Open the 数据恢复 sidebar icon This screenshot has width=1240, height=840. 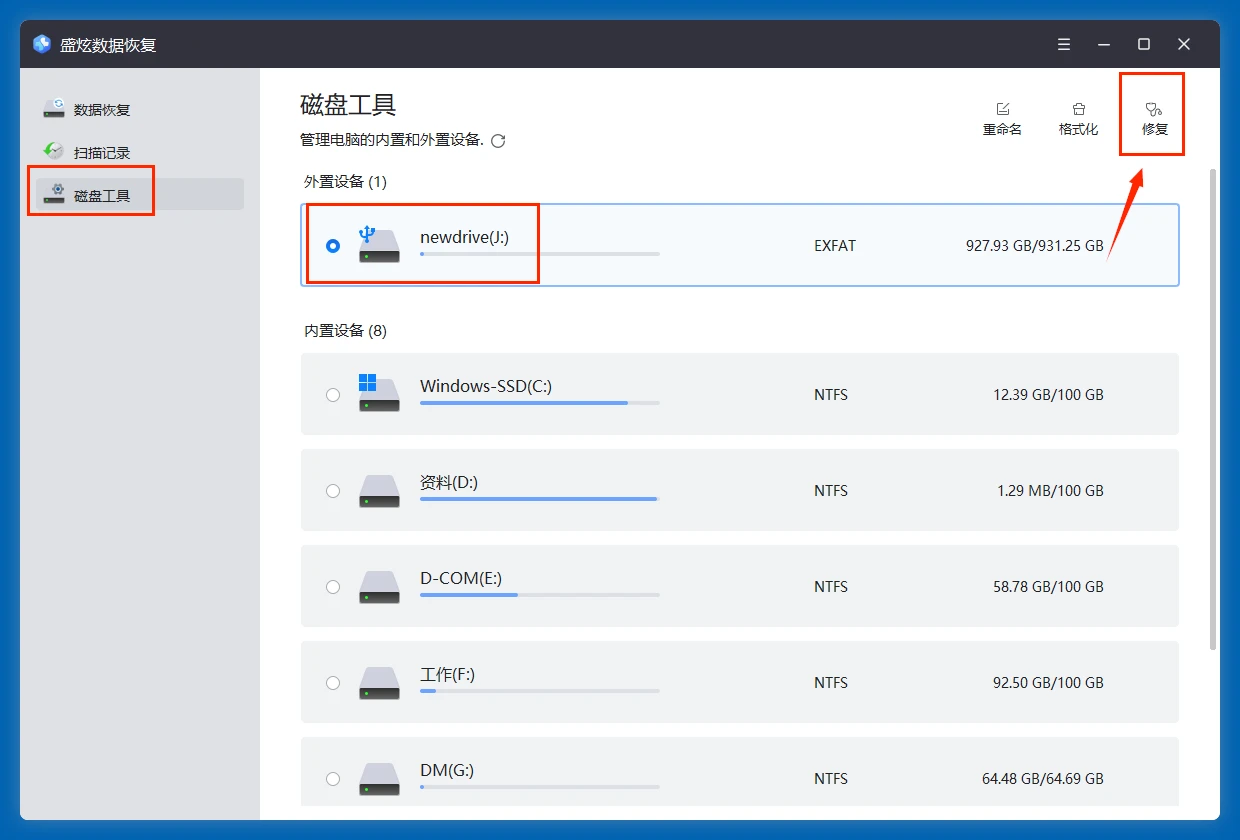click(53, 109)
